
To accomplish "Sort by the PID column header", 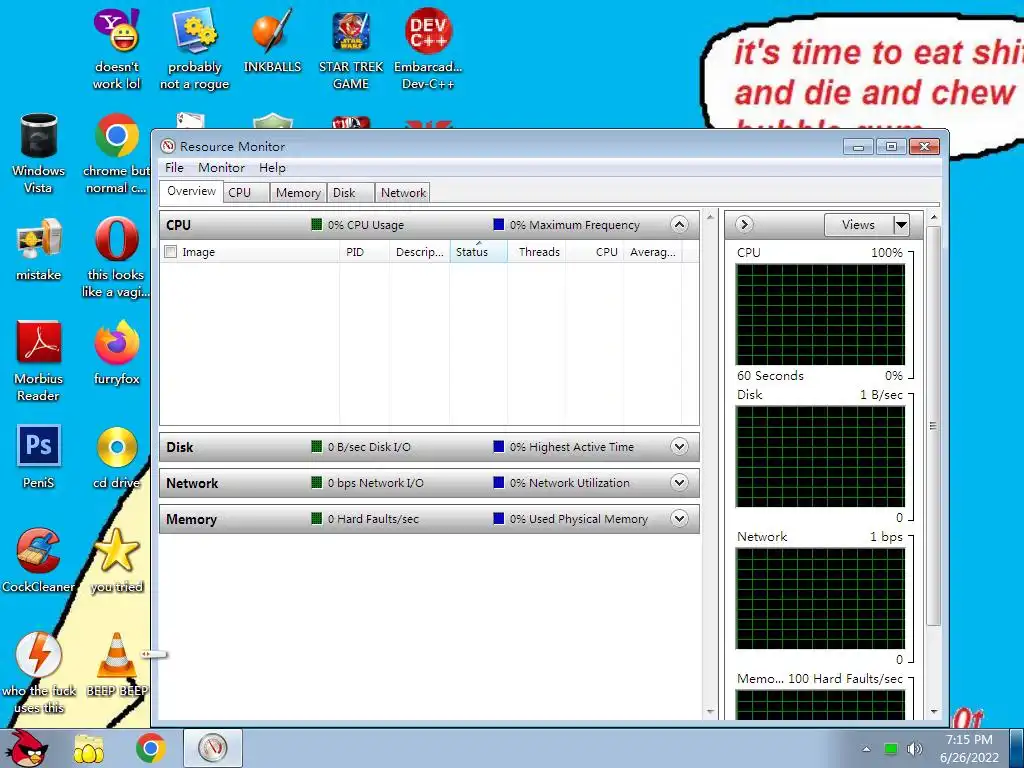I will coord(364,251).
